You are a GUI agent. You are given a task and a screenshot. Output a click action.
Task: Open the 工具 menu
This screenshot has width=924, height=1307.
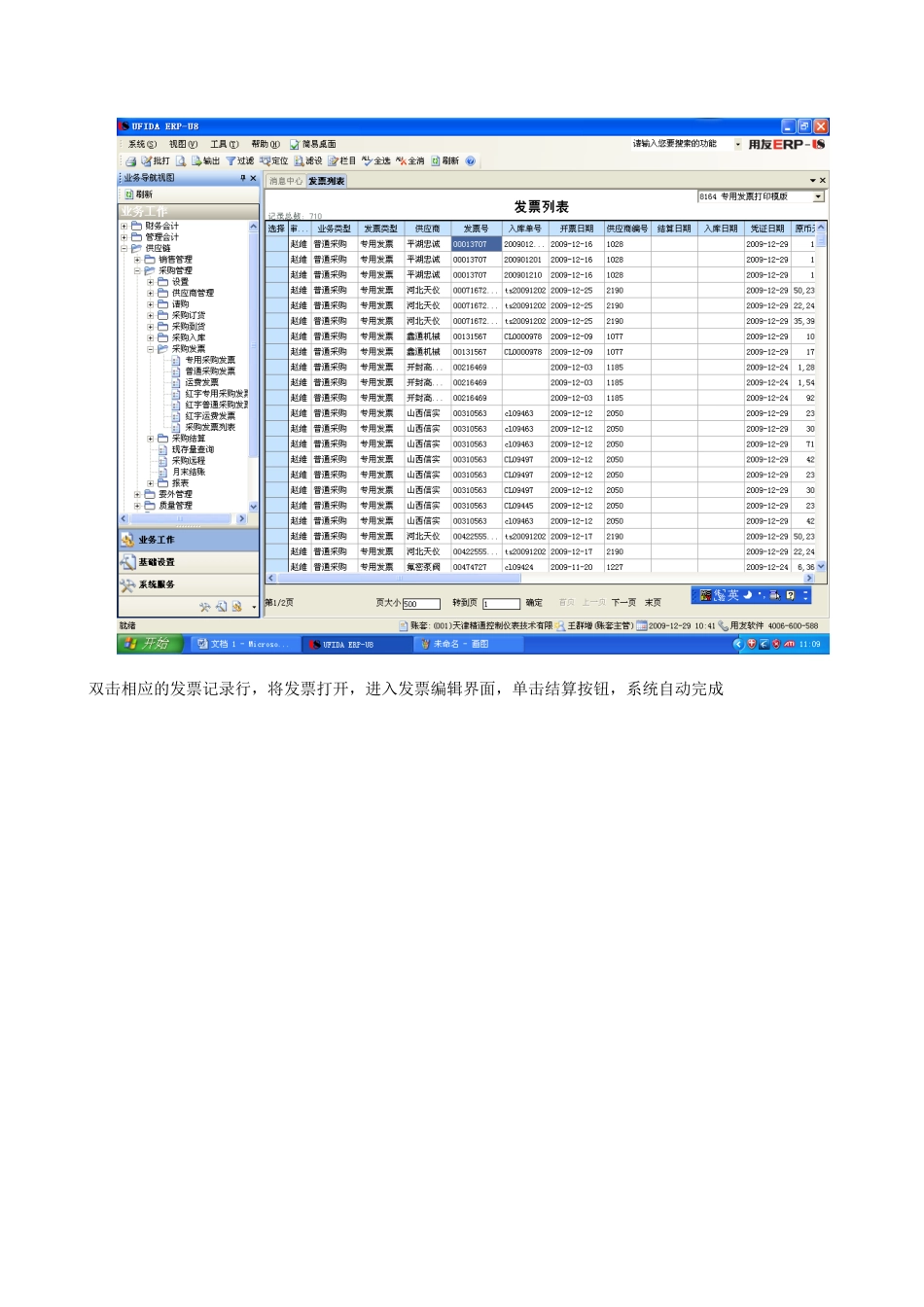(224, 144)
